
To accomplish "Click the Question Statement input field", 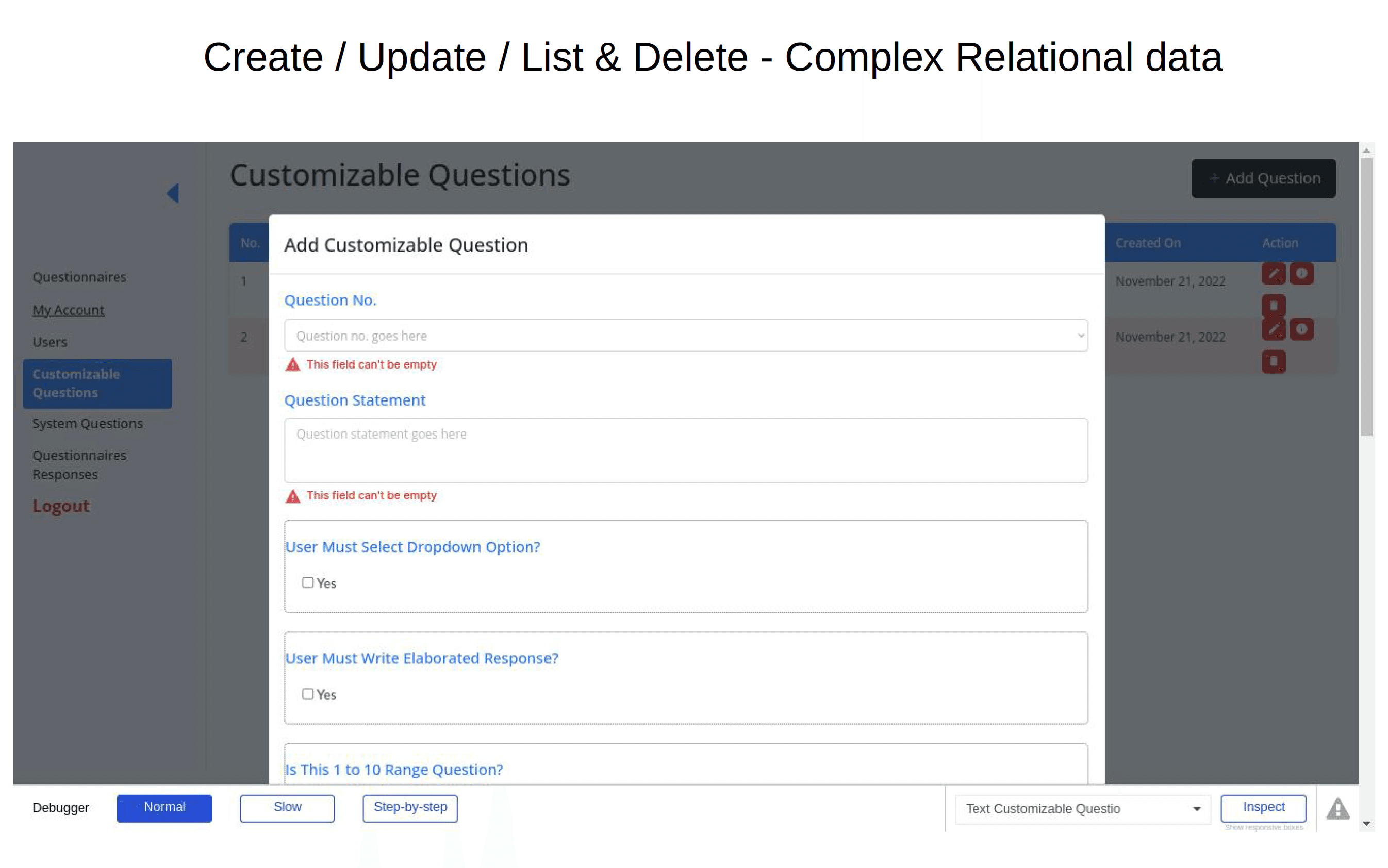I will coord(686,449).
